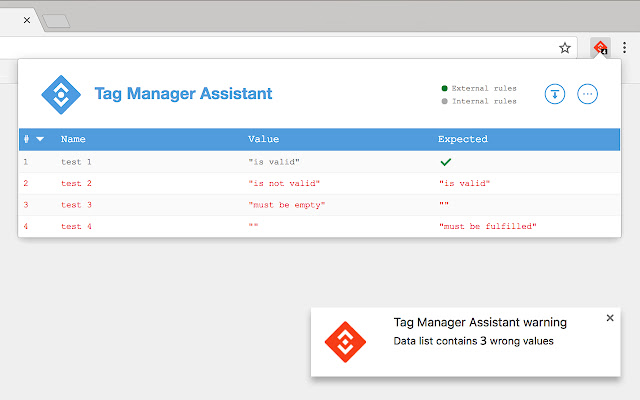Click the empty expected value of test 3
Image resolution: width=640 pixels, height=400 pixels.
(444, 203)
